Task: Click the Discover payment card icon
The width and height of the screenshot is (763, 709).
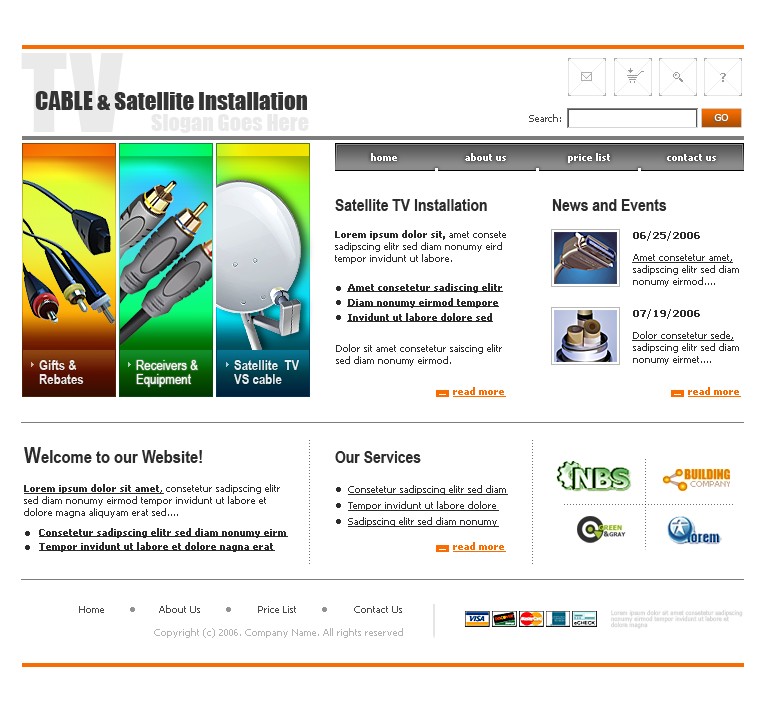Action: 504,619
